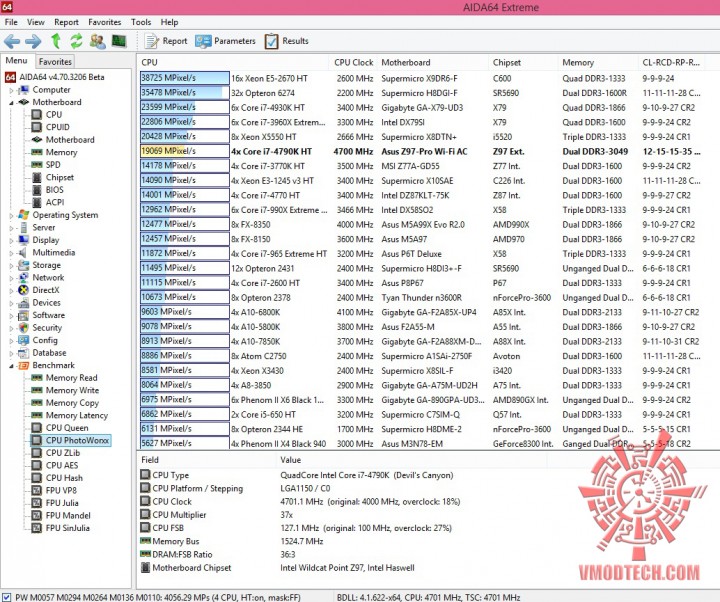
Task: Expand the Computer tree node
Action: [x=11, y=90]
